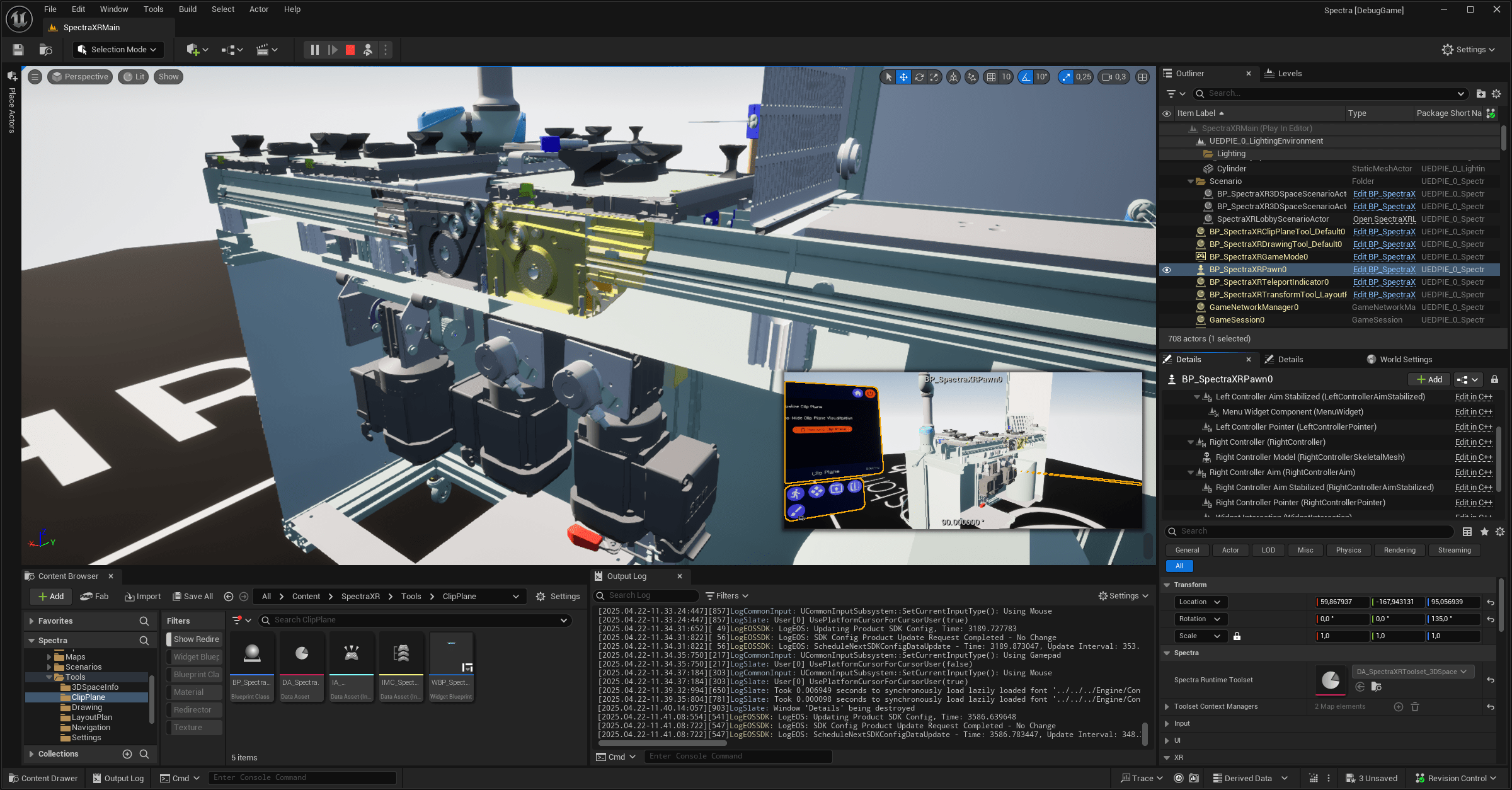The image size is (1512, 790).
Task: Toggle visibility eye for BP_SpectraXRPawn0
Action: (1167, 270)
